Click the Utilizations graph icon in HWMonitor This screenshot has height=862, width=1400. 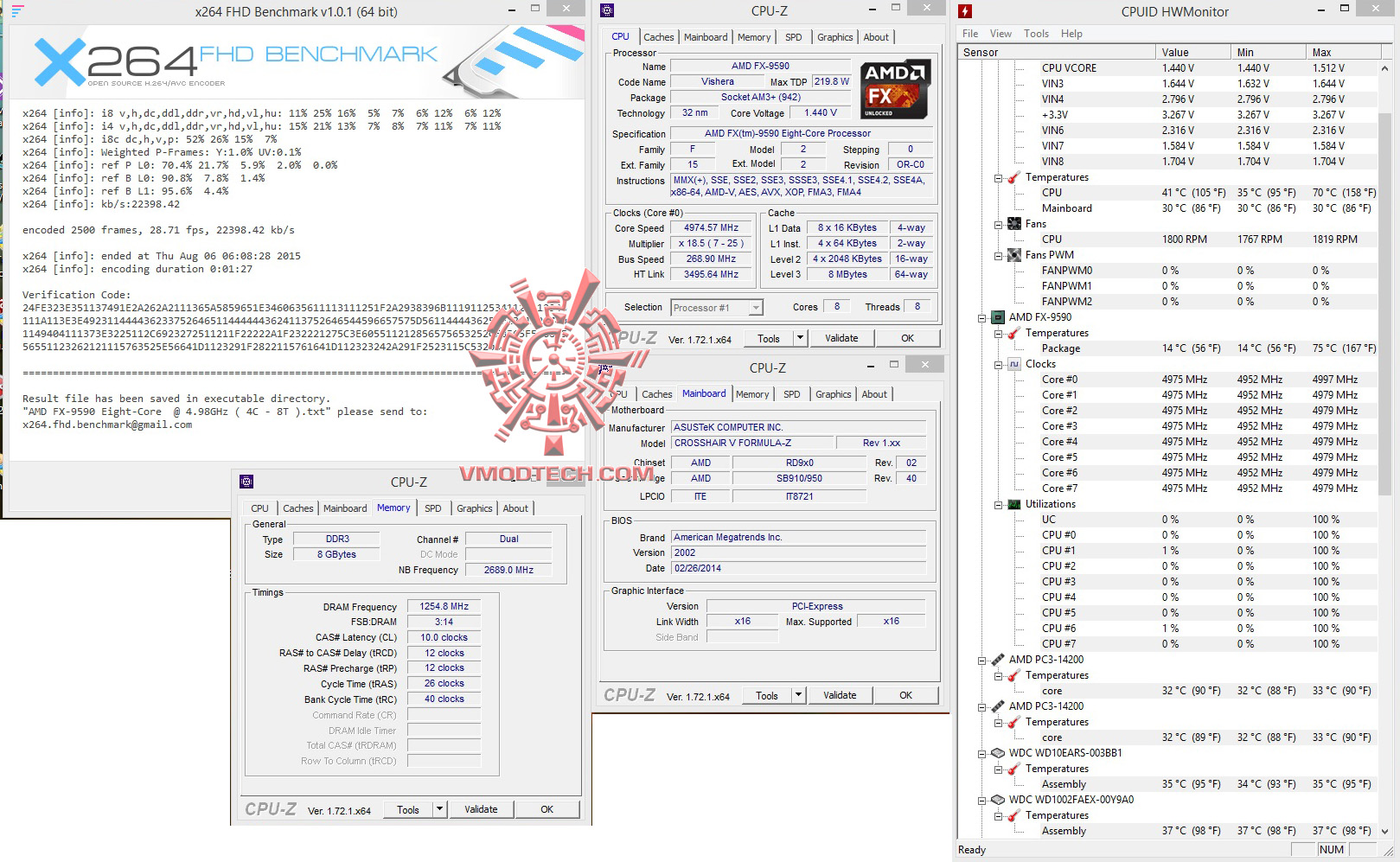[x=1014, y=504]
